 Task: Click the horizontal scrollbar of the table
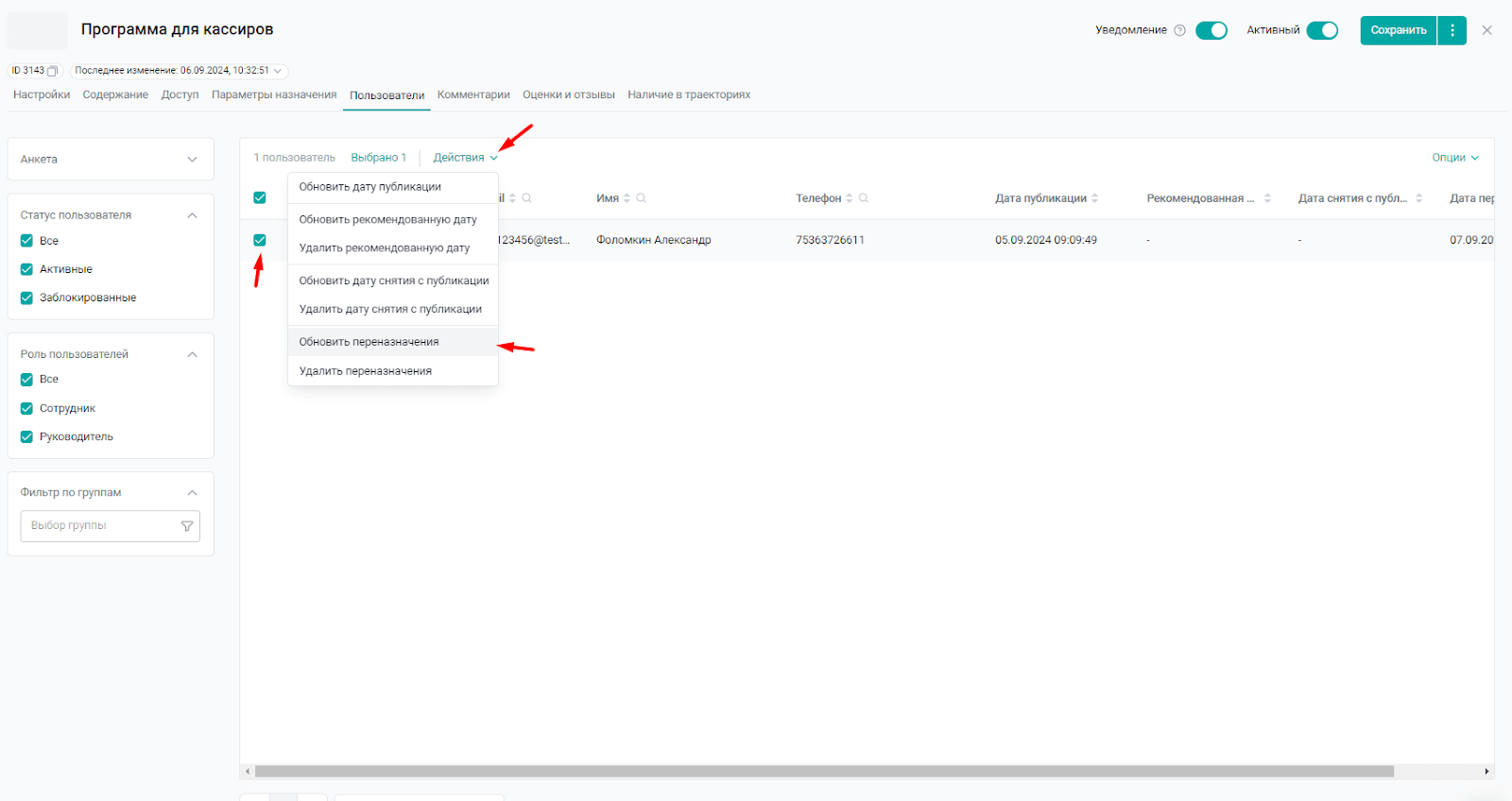[x=823, y=772]
